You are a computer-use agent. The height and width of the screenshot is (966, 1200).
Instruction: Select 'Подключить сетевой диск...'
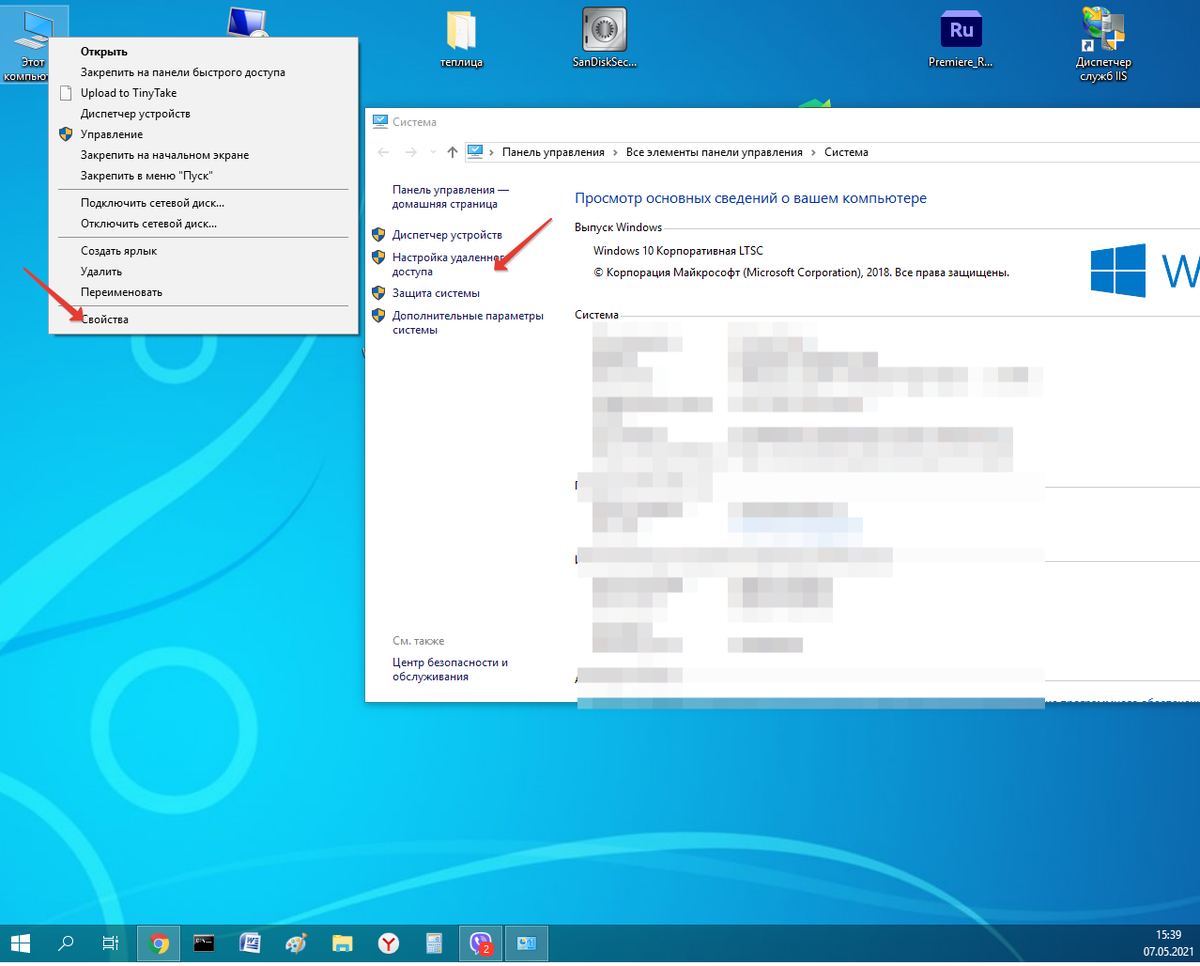pyautogui.click(x=203, y=203)
